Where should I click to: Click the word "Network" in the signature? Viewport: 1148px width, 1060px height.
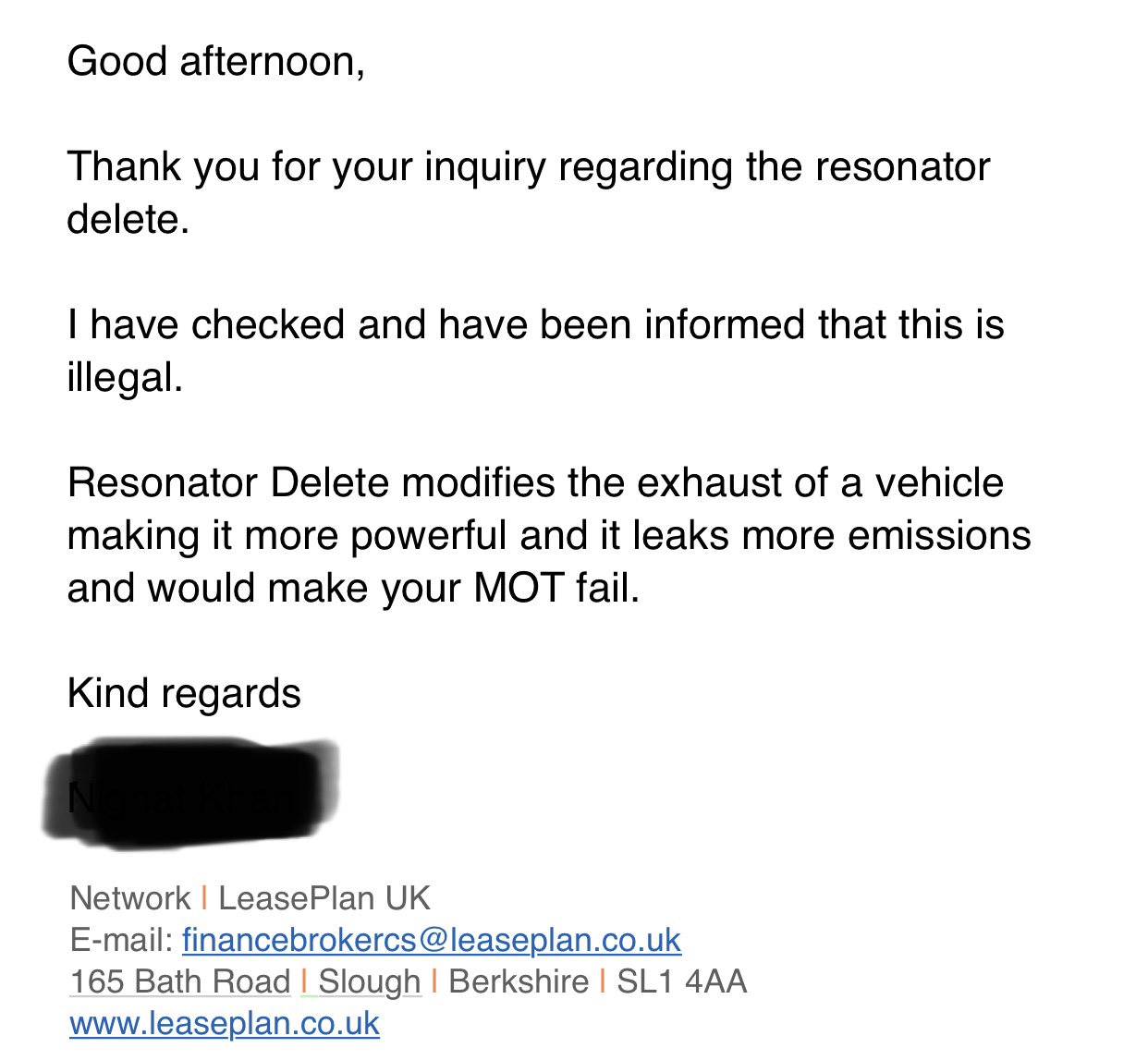(130, 898)
